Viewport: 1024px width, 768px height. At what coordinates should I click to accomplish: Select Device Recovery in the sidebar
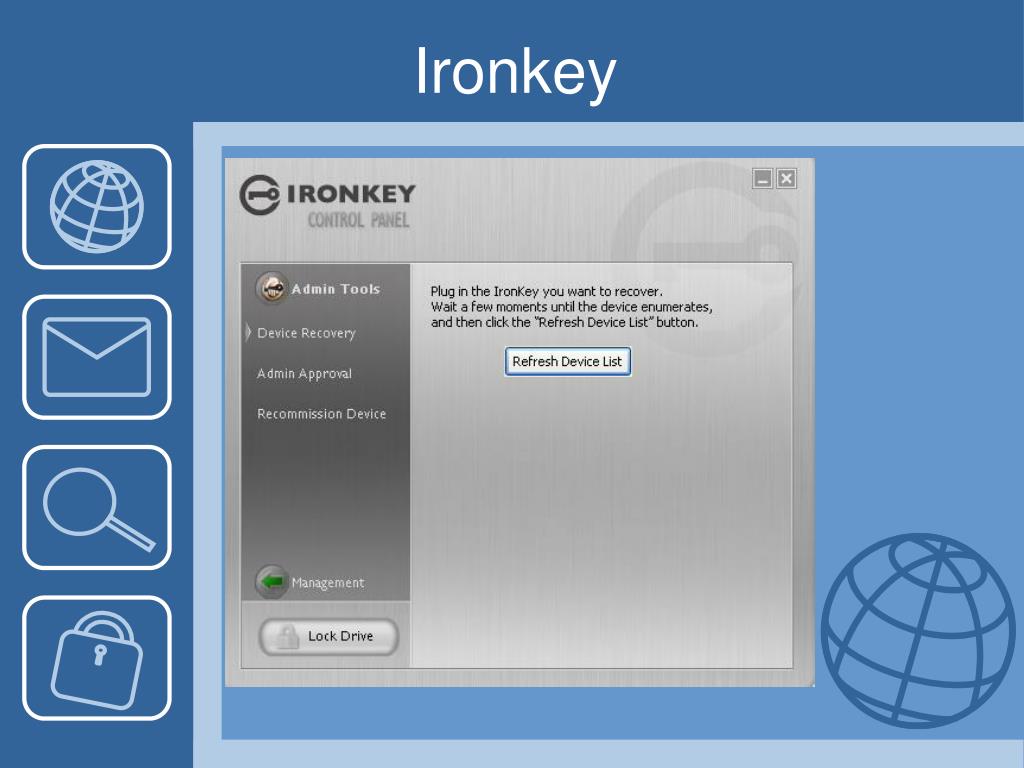[x=306, y=333]
